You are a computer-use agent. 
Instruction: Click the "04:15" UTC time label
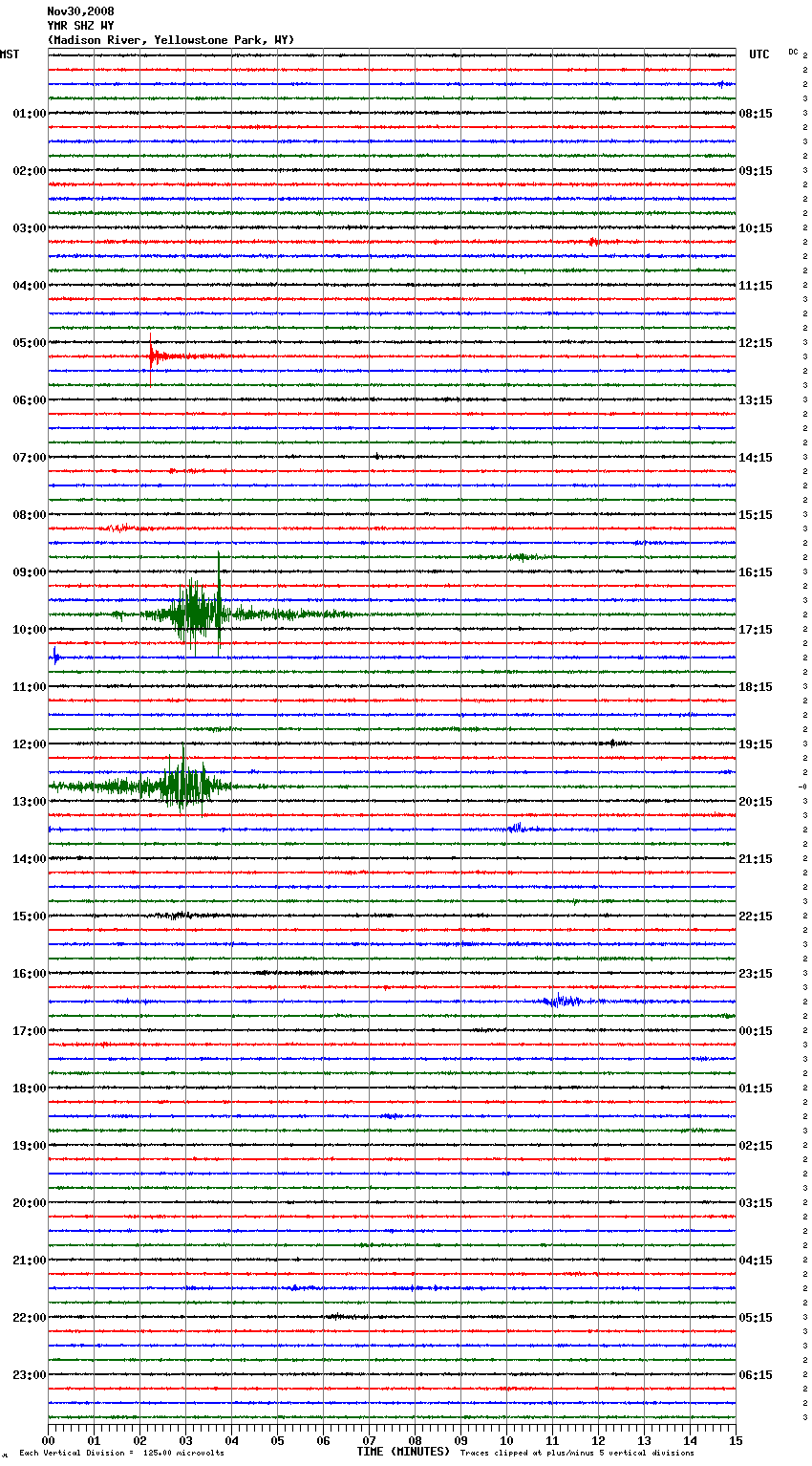point(756,1261)
